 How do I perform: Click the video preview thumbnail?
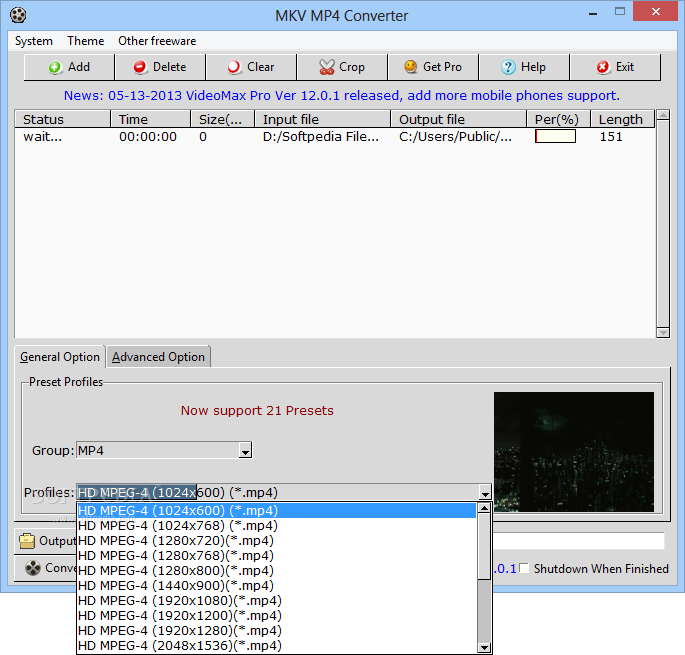coord(574,452)
